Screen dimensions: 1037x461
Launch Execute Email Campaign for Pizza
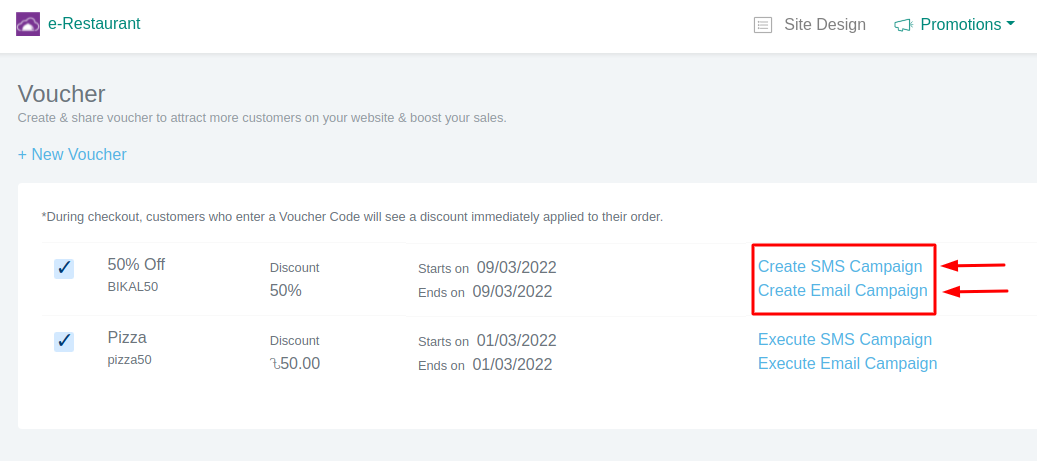pos(848,364)
